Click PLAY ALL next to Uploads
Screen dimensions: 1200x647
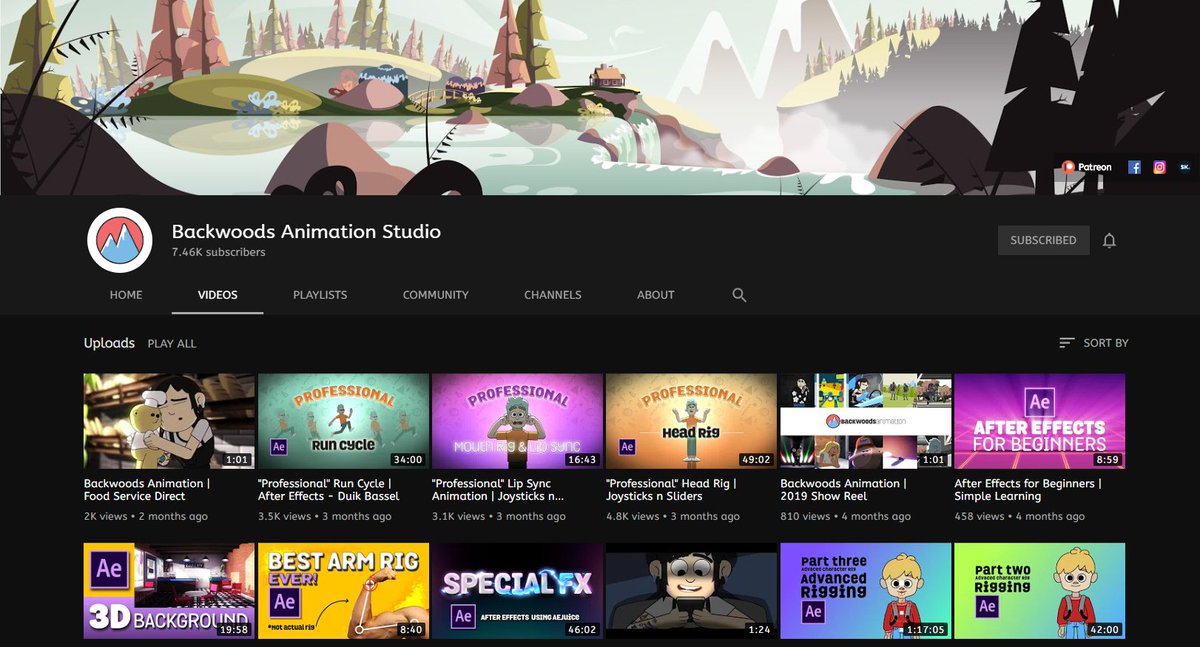click(x=172, y=343)
